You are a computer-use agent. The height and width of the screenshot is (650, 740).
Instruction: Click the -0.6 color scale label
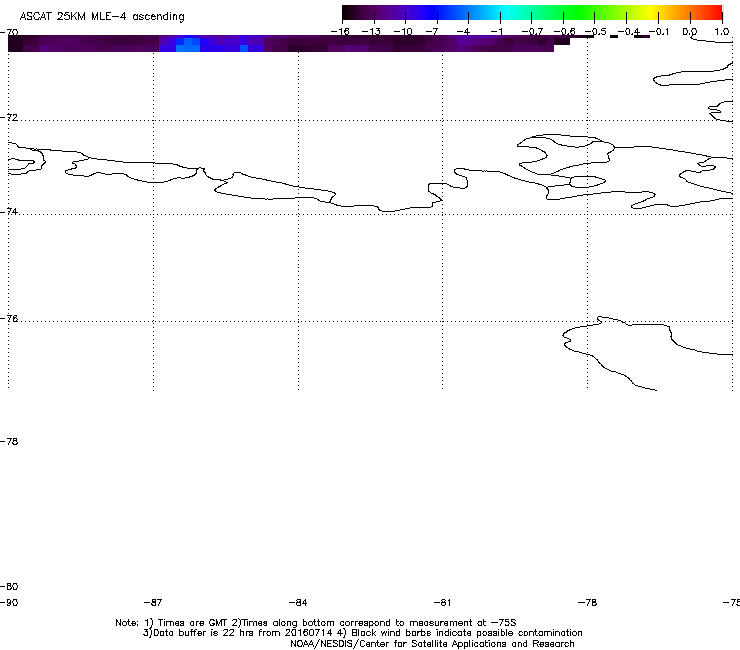[x=564, y=32]
